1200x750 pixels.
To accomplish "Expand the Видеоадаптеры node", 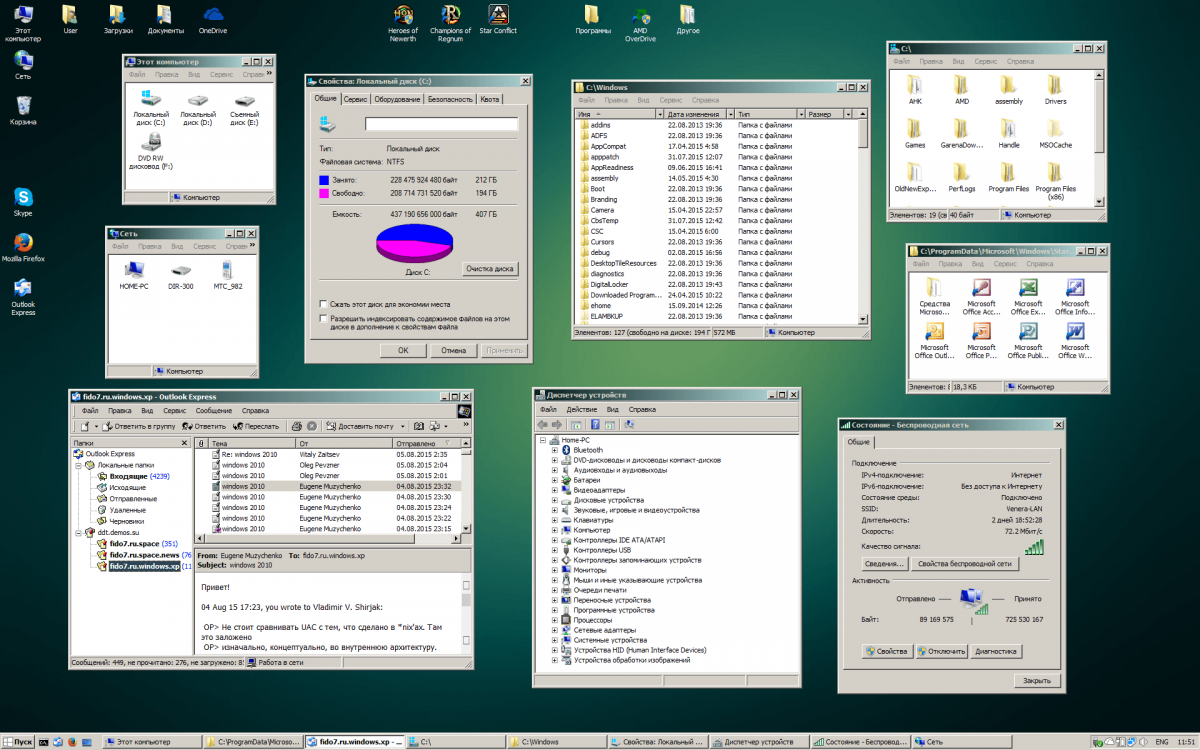I will click(554, 490).
